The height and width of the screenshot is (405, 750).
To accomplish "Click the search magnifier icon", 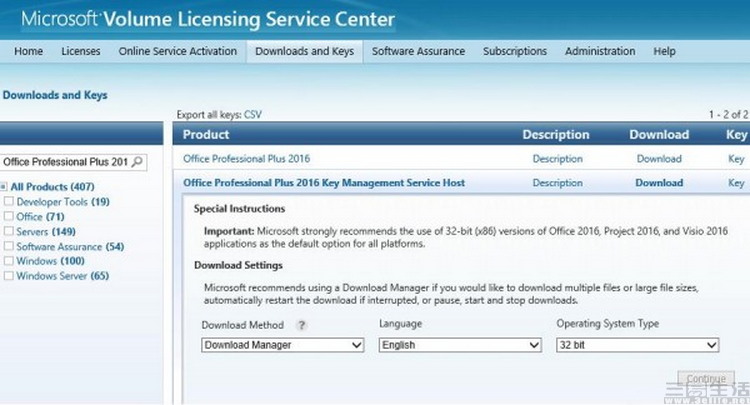I will pos(137,162).
